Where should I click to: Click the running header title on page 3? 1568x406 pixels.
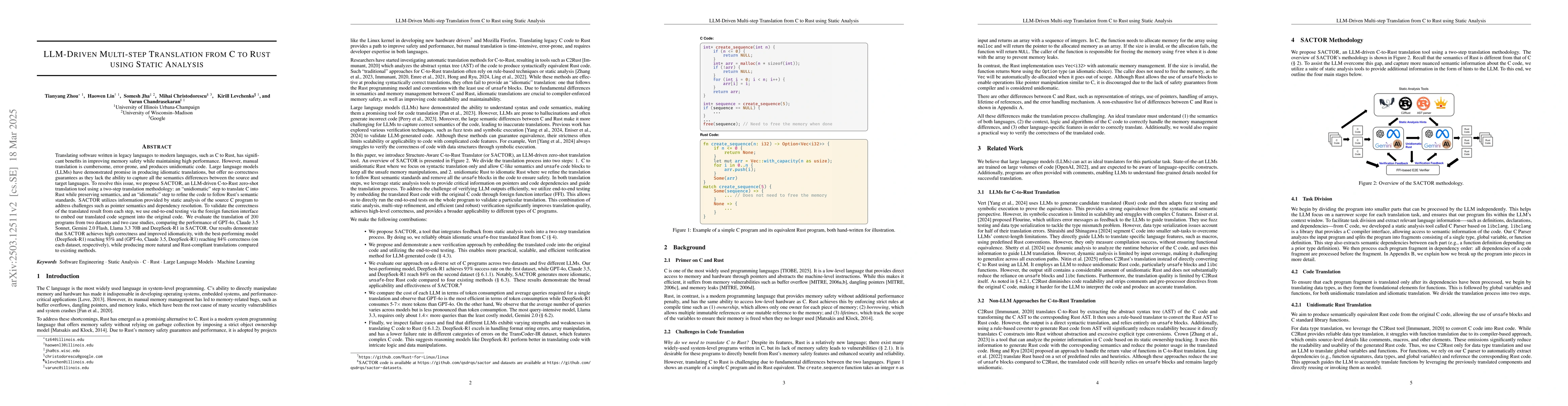click(x=784, y=20)
